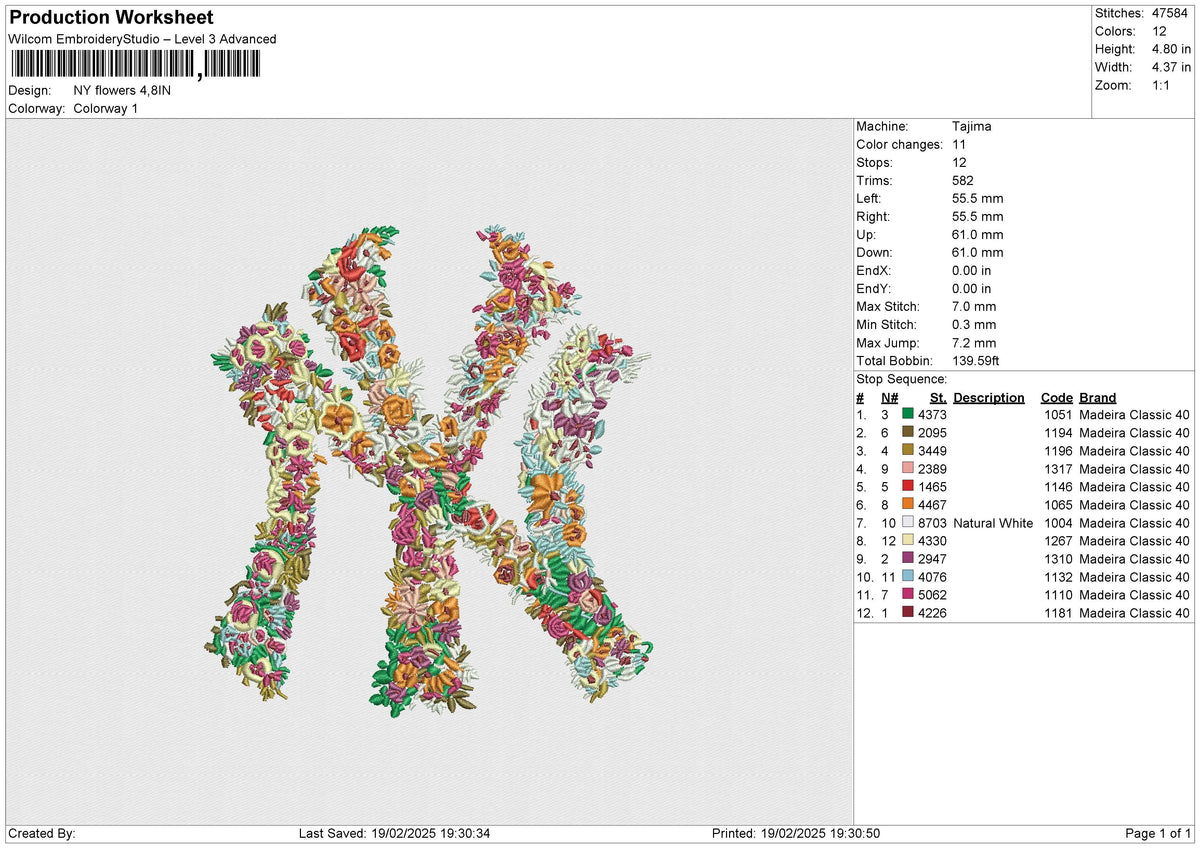Click the 'St.' column header

pyautogui.click(x=938, y=397)
